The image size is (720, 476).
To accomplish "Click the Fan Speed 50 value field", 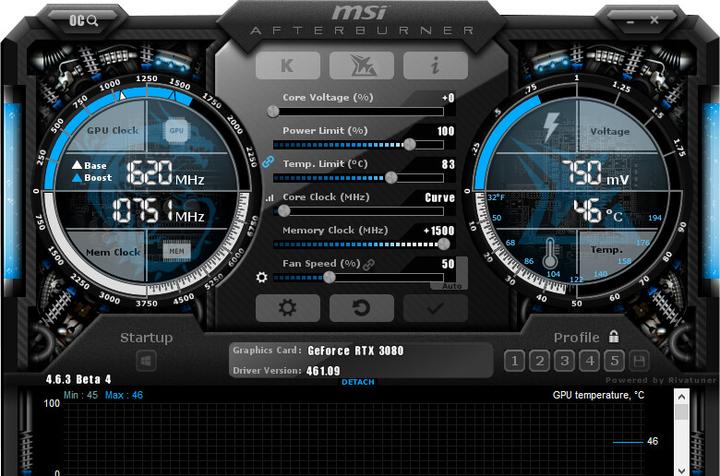I will pos(448,264).
